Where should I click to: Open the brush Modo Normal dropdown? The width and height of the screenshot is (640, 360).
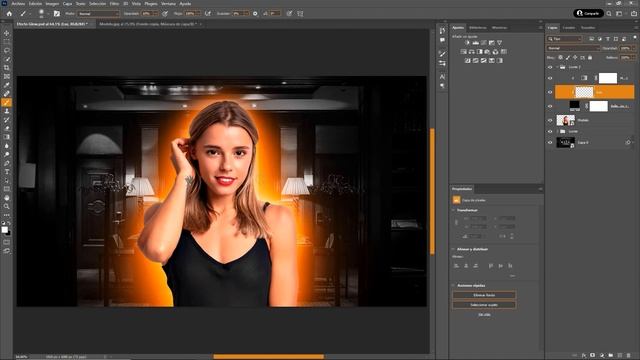98,13
